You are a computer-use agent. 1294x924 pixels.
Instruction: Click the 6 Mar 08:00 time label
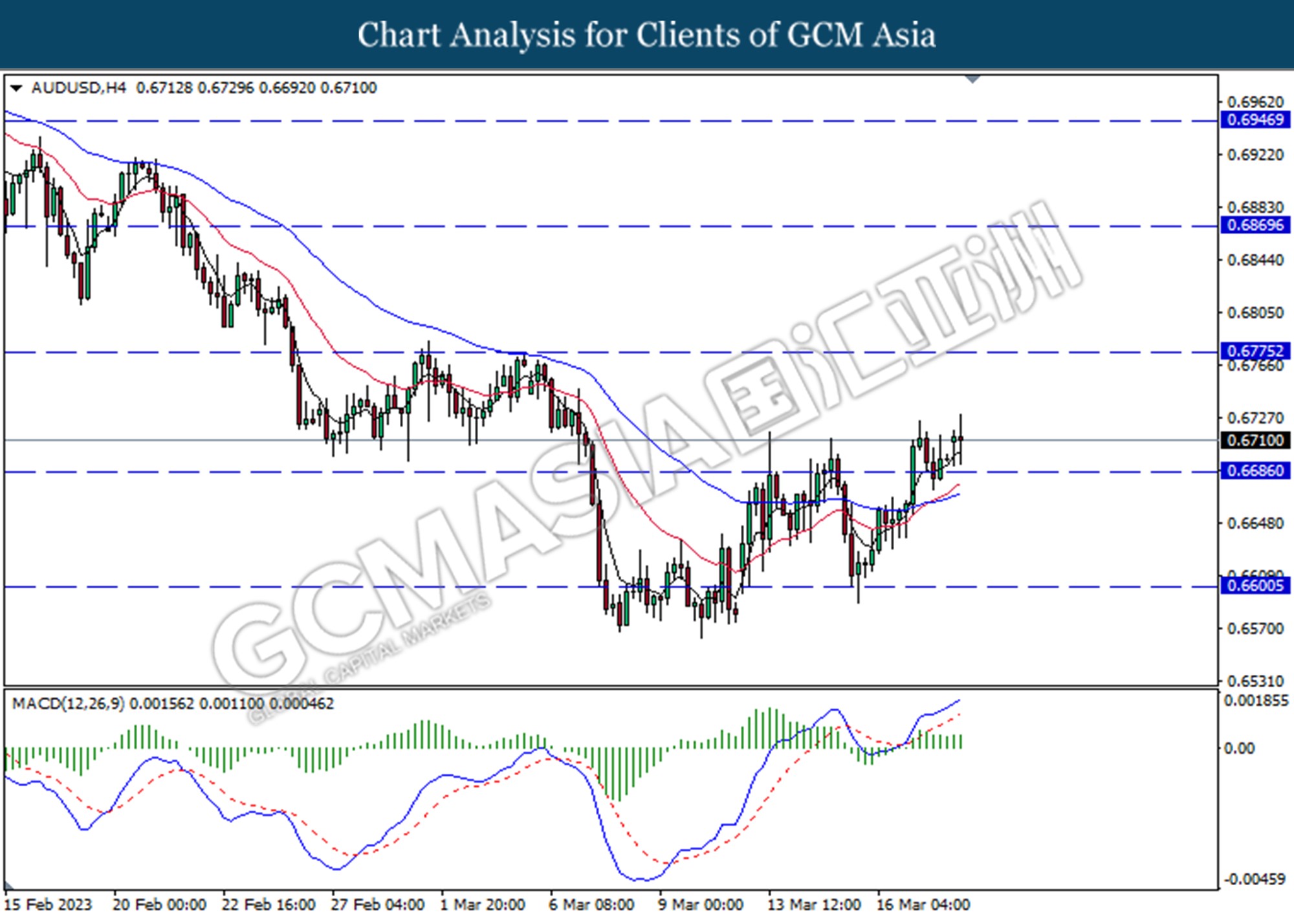(x=591, y=905)
